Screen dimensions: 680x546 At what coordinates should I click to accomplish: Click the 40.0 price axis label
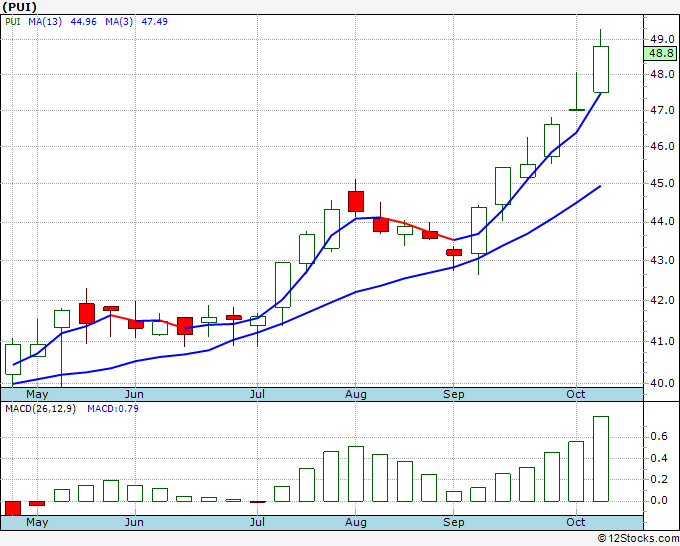coord(660,382)
